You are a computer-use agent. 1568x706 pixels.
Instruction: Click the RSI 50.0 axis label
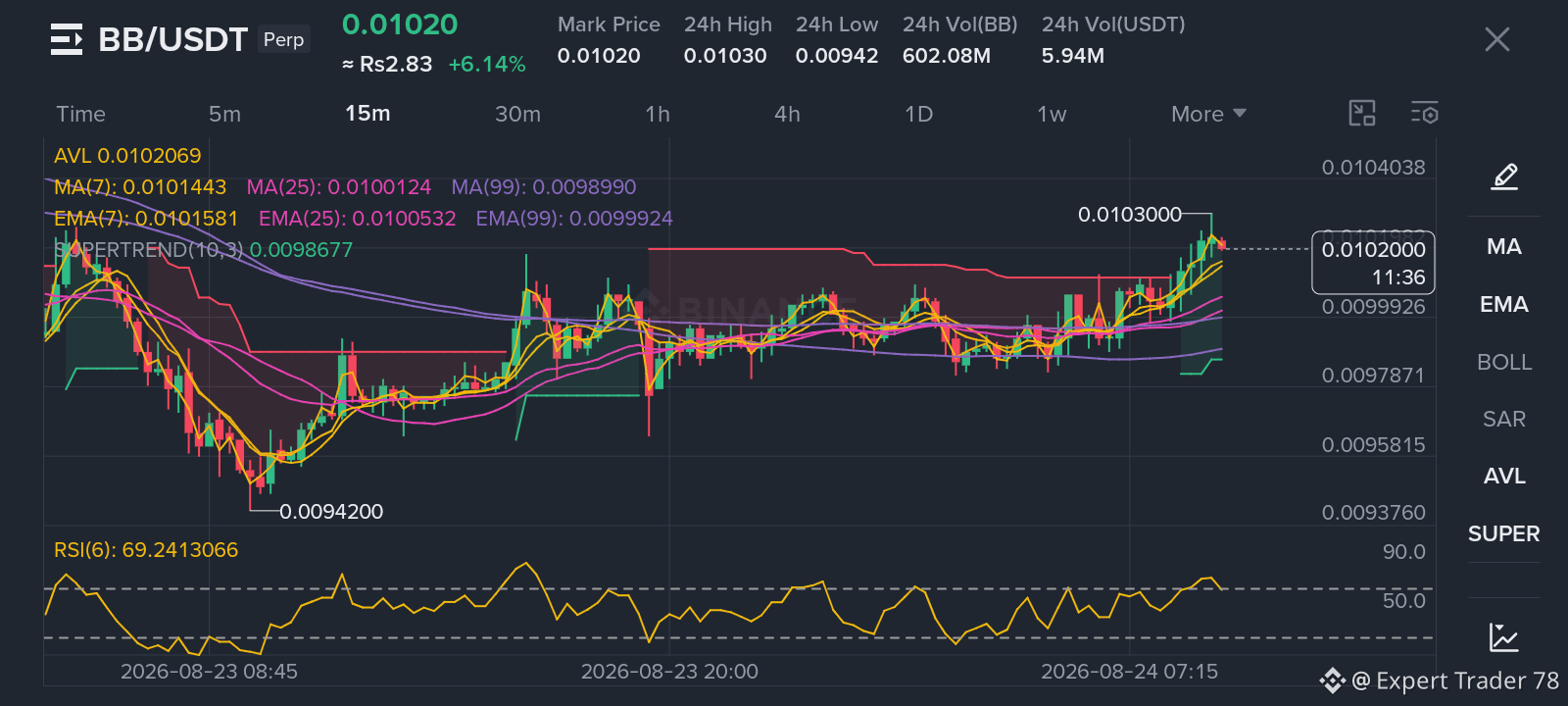pos(1404,601)
